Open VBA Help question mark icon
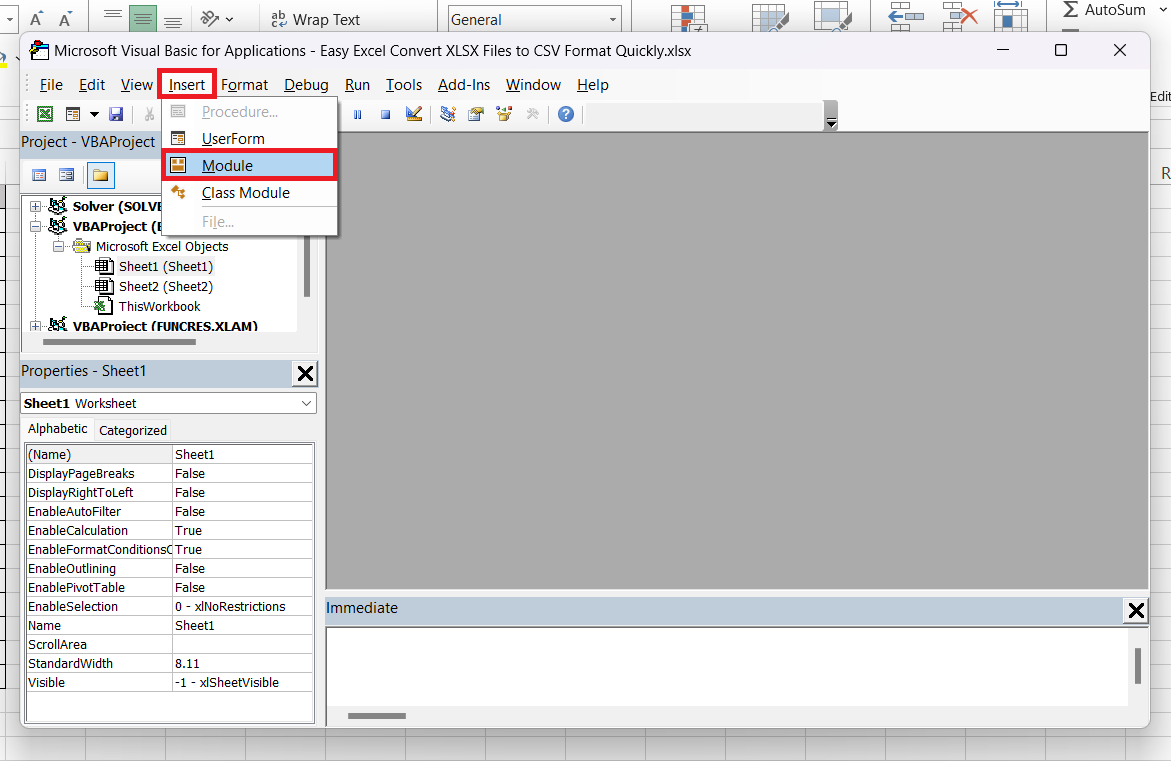Image resolution: width=1171 pixels, height=761 pixels. (x=566, y=114)
